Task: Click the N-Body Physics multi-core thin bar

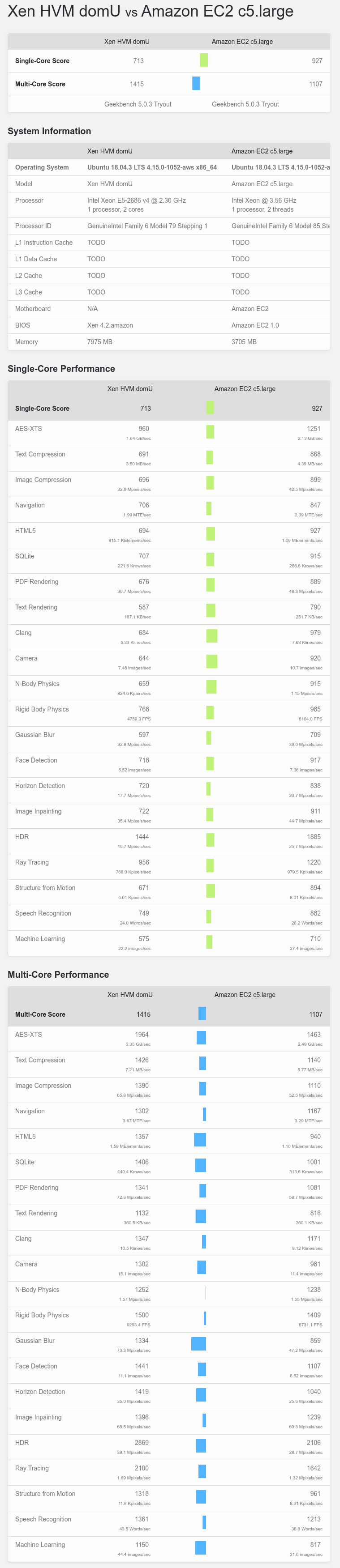Action: click(x=206, y=1292)
